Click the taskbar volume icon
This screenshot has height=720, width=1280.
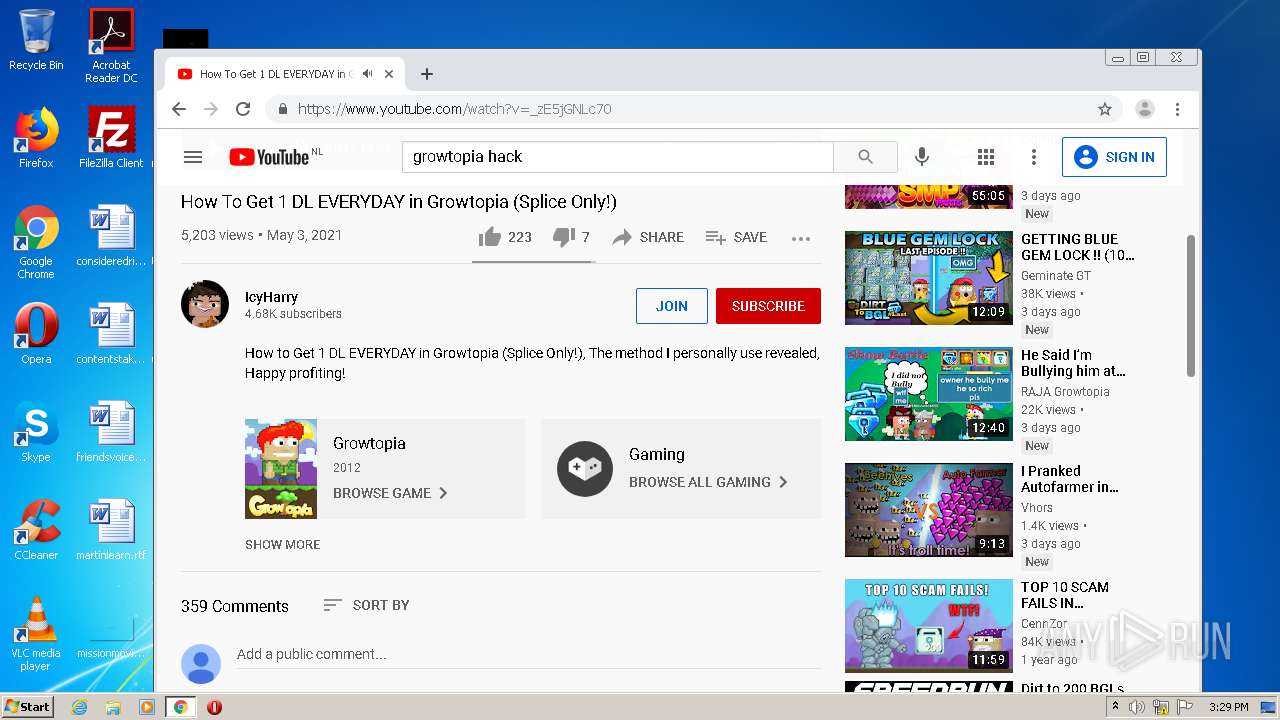pos(1137,707)
